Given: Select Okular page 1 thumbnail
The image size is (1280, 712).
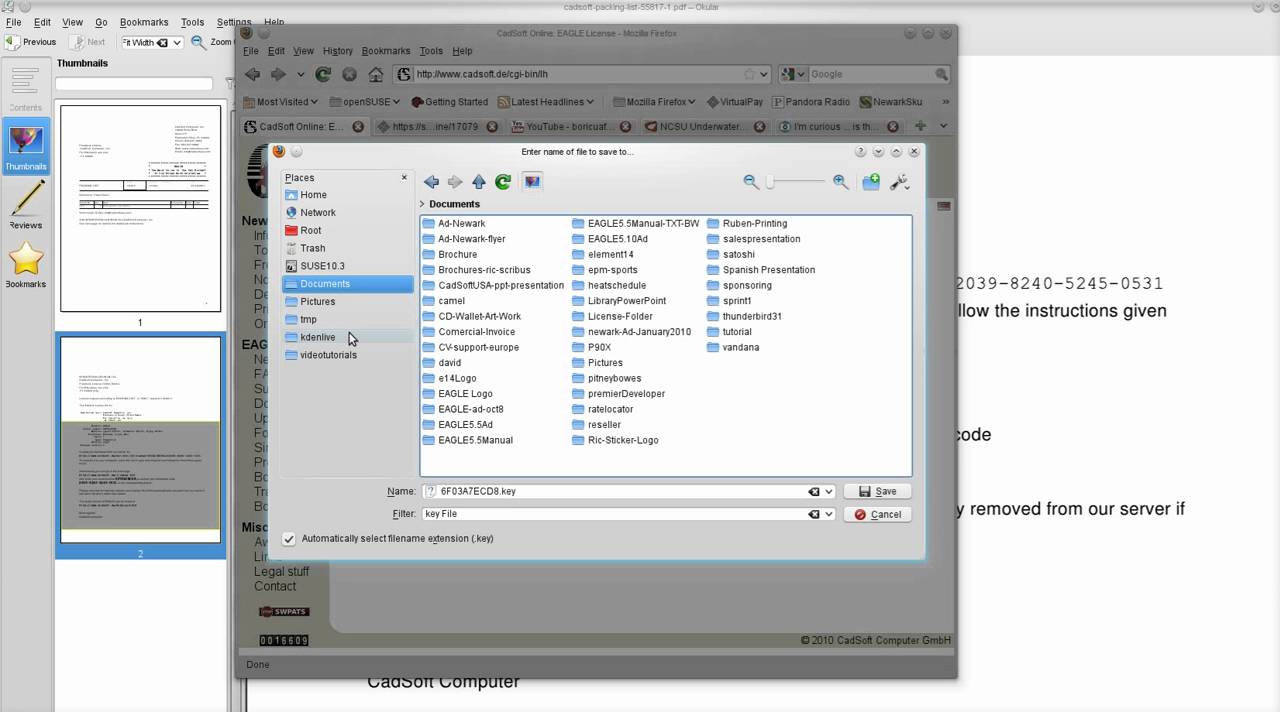Looking at the screenshot, I should coord(140,209).
